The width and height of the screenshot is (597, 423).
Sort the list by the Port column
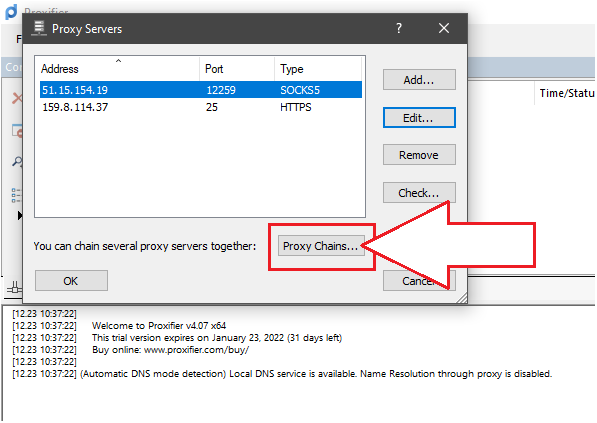[237, 69]
